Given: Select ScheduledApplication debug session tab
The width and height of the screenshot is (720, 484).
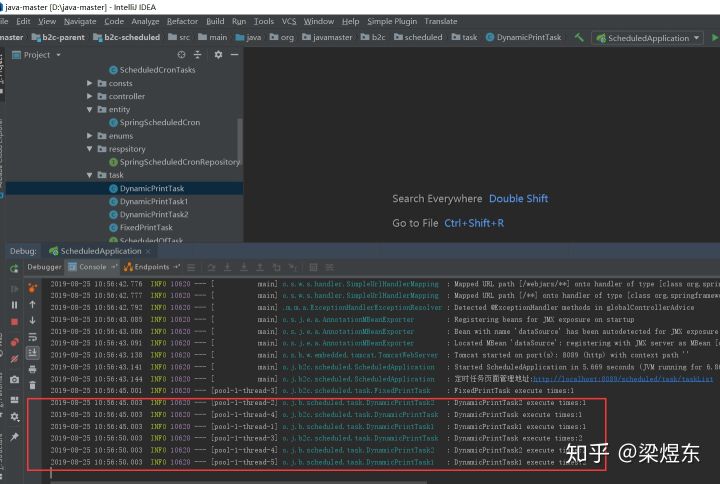Looking at the screenshot, I should (101, 251).
